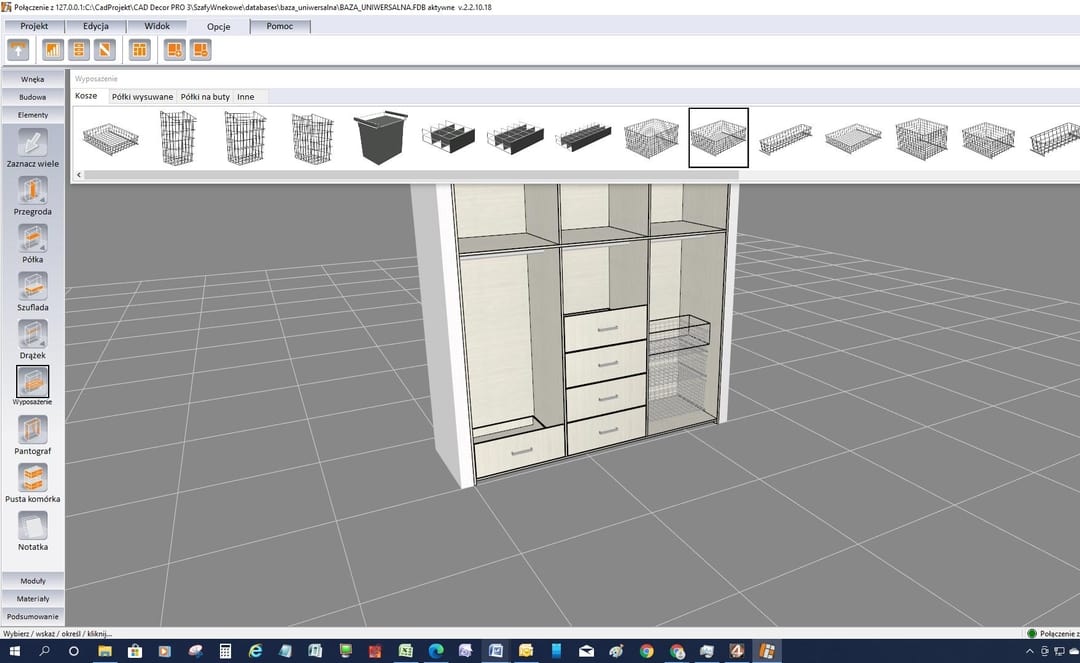Expand the Moduły section
This screenshot has height=663, width=1080.
[32, 580]
